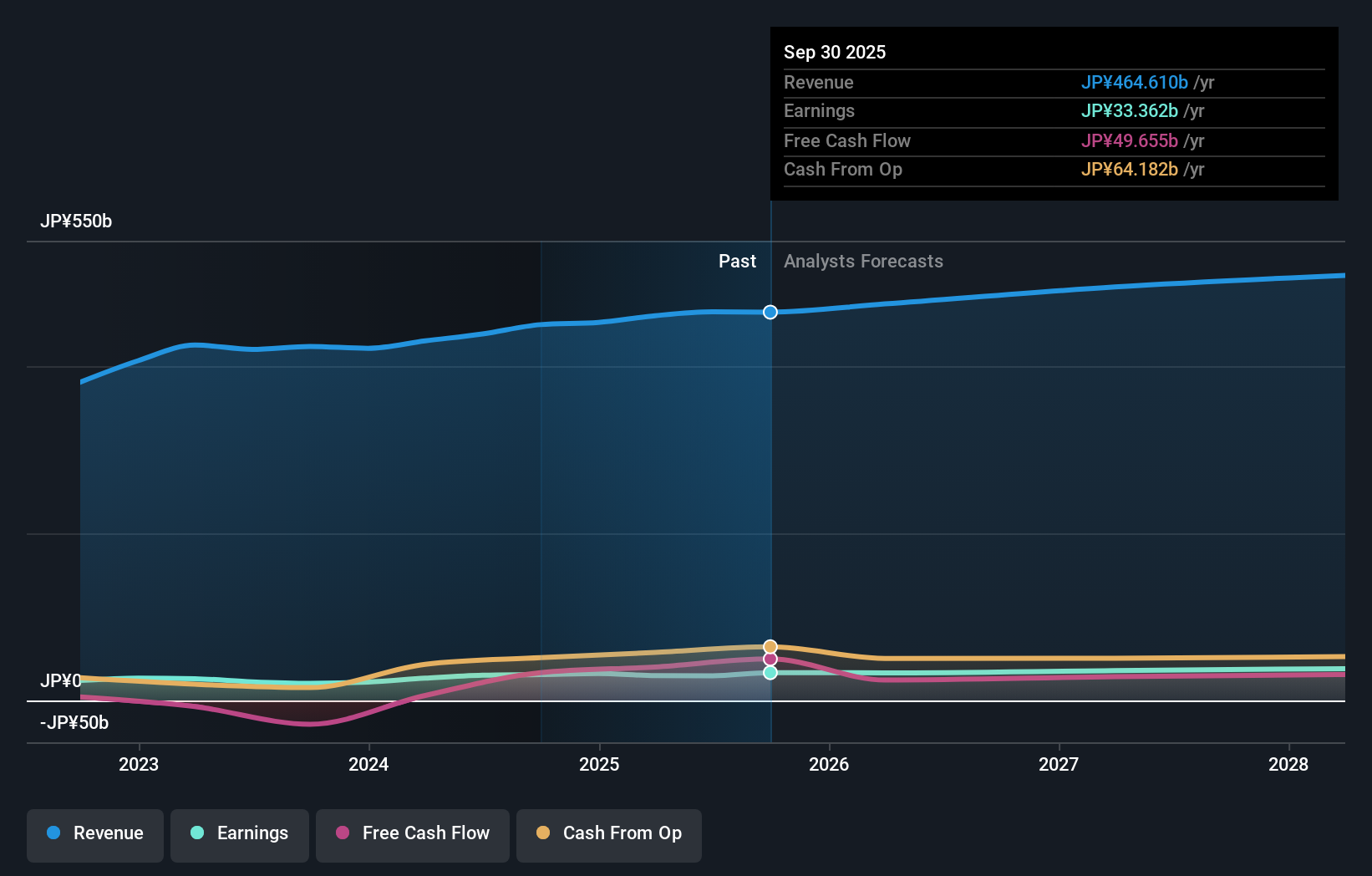The width and height of the screenshot is (1372, 876).
Task: Select the pink Free Cash Flow data point marker
Action: (x=770, y=659)
